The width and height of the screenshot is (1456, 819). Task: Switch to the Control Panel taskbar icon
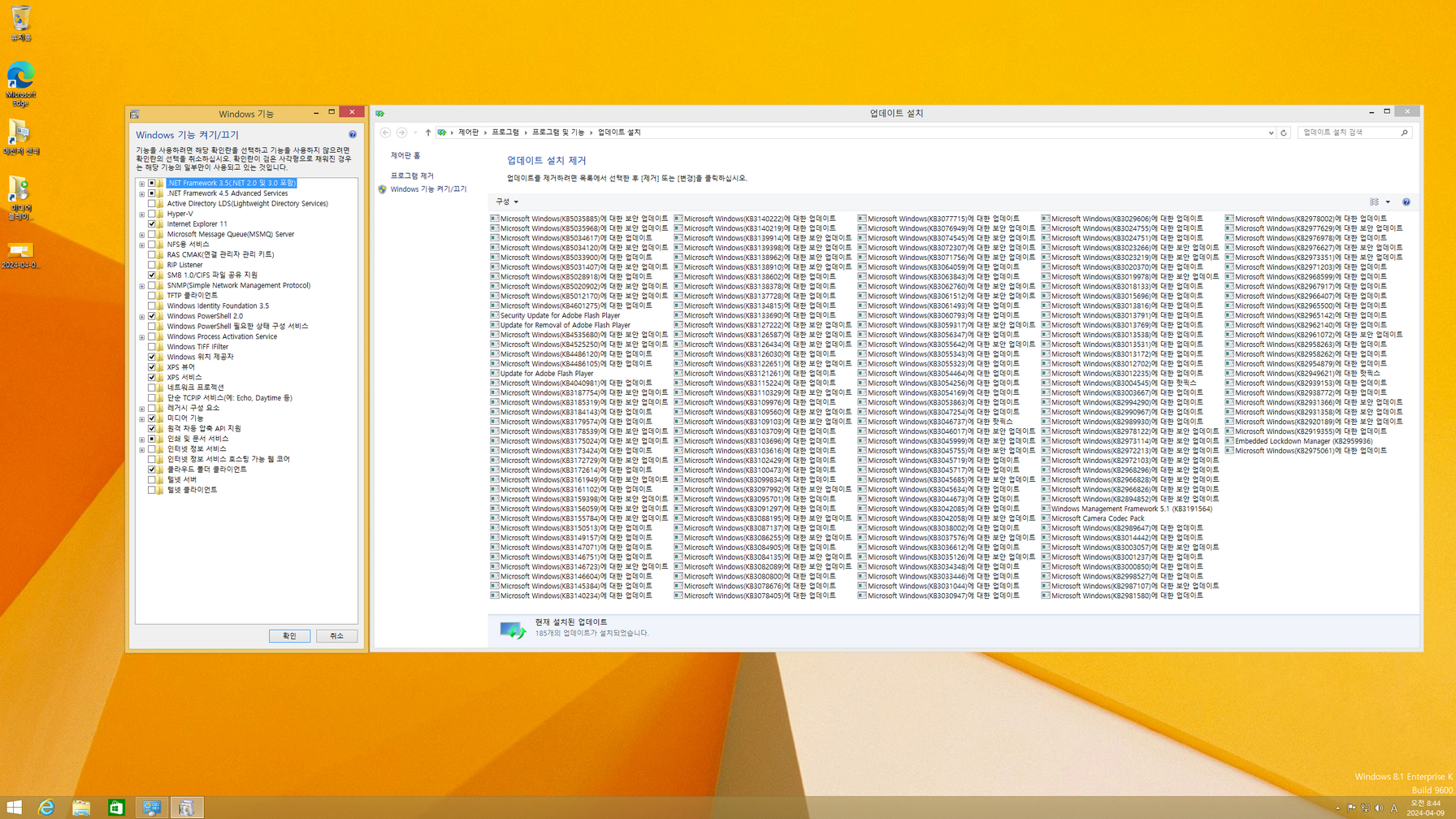pos(151,807)
